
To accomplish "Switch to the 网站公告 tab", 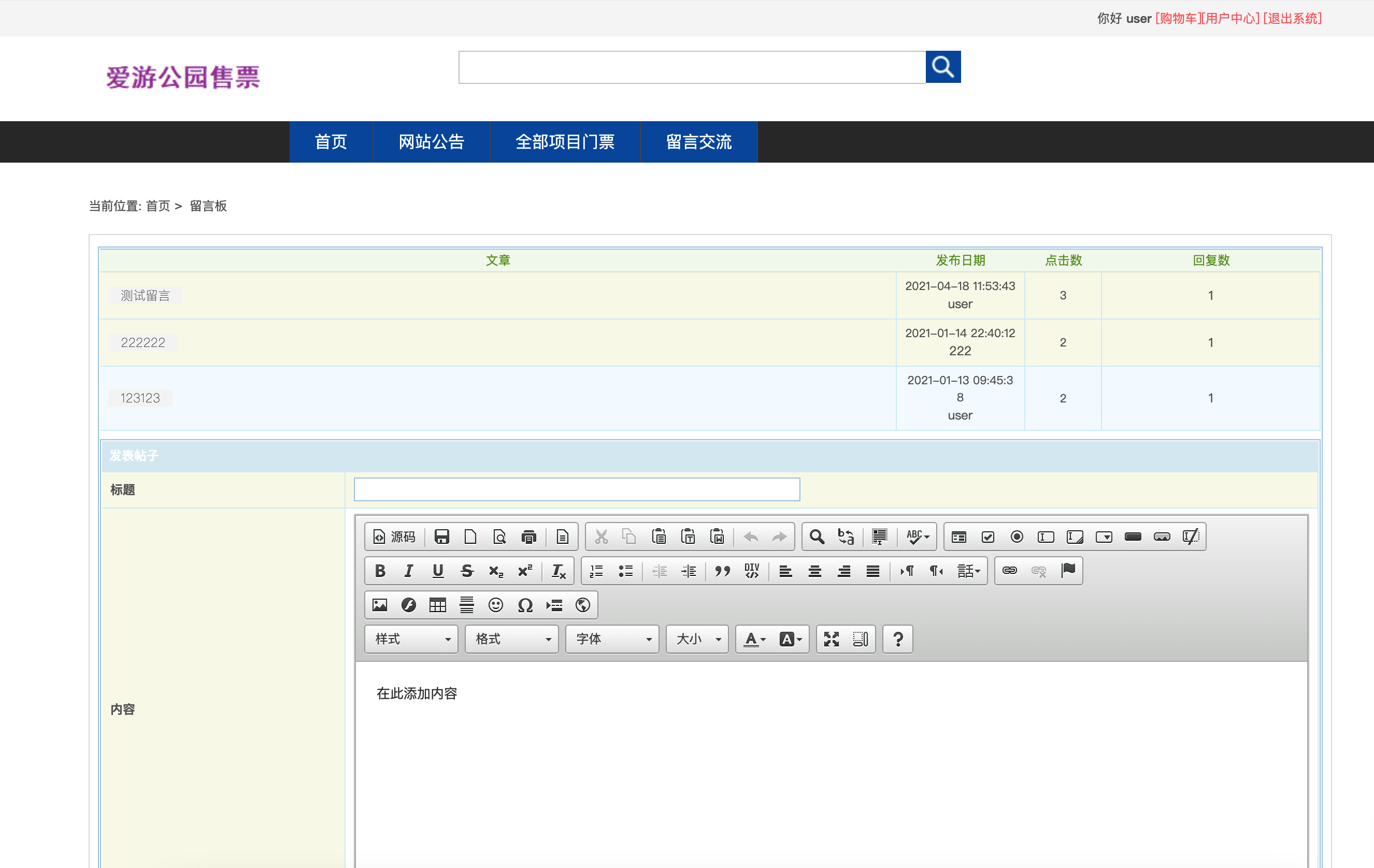I will pyautogui.click(x=432, y=142).
